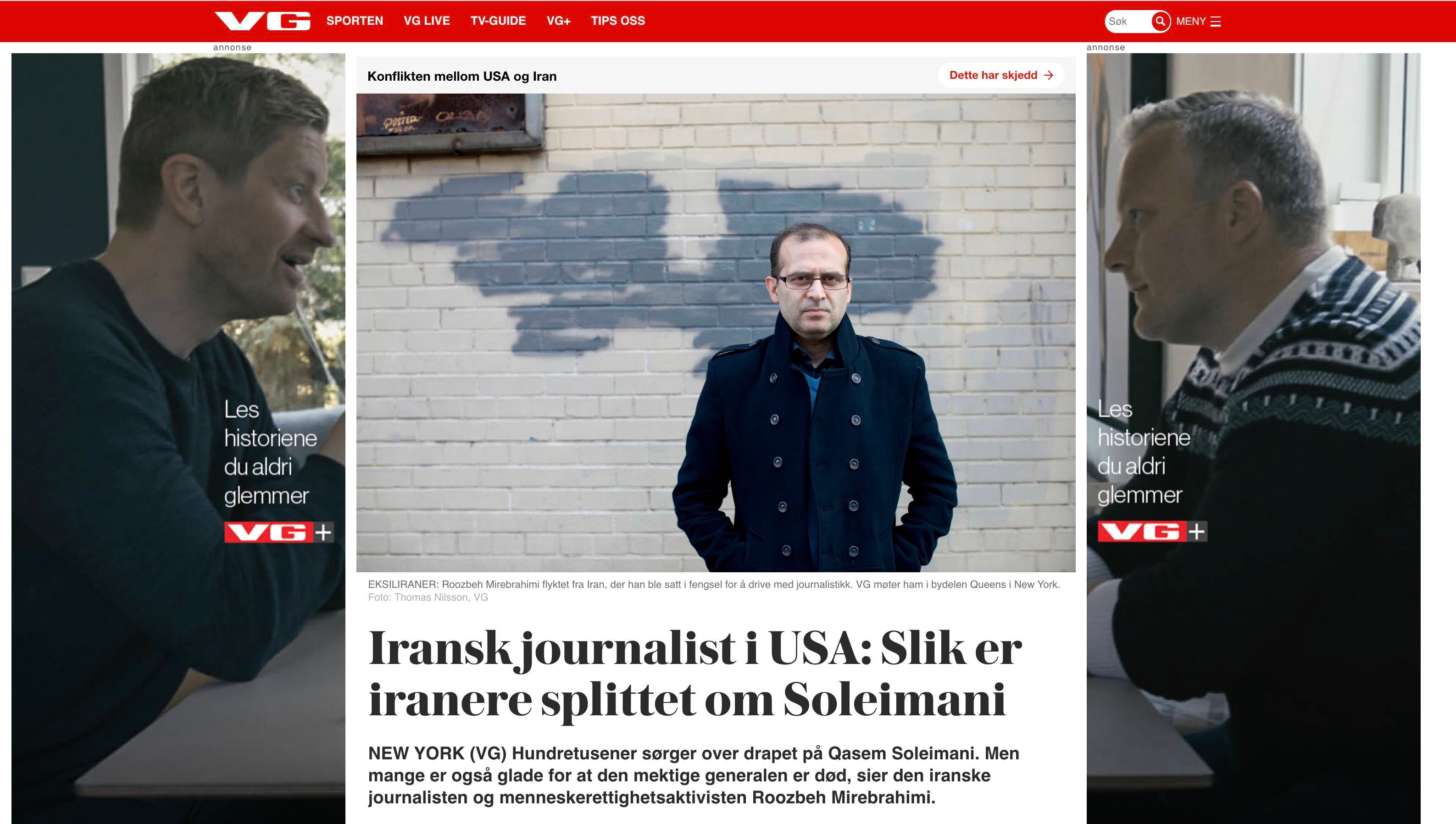Click the VG+ logo in right ad
This screenshot has height=824, width=1456.
(1153, 531)
